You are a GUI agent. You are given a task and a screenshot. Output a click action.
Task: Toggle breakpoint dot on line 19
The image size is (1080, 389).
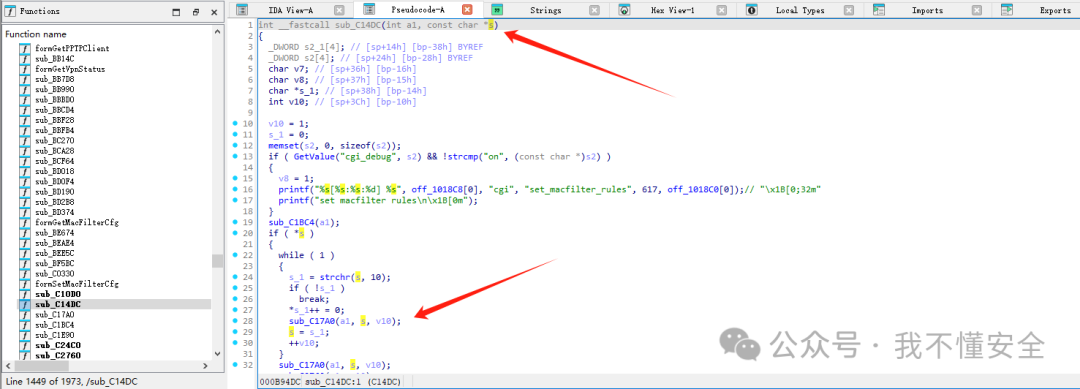[x=236, y=222]
